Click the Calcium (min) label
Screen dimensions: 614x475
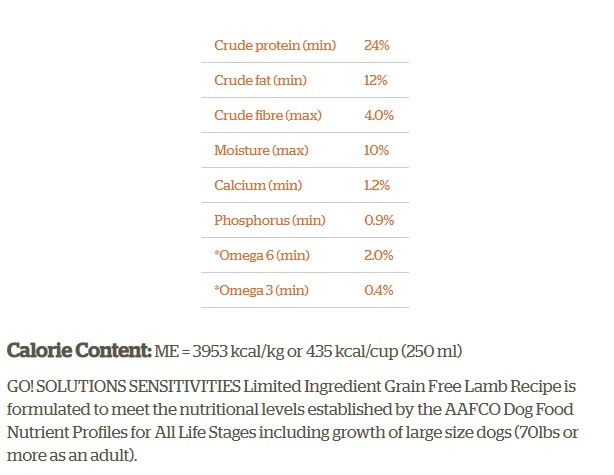257,185
